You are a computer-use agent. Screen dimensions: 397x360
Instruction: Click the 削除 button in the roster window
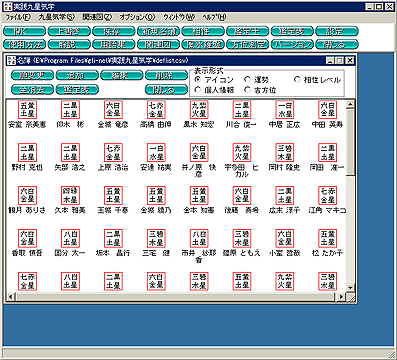click(166, 75)
